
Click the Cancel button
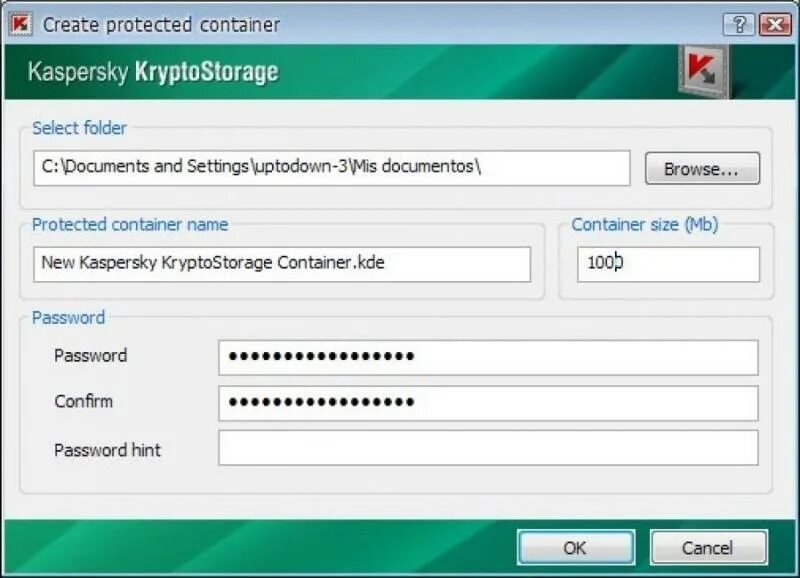(708, 547)
